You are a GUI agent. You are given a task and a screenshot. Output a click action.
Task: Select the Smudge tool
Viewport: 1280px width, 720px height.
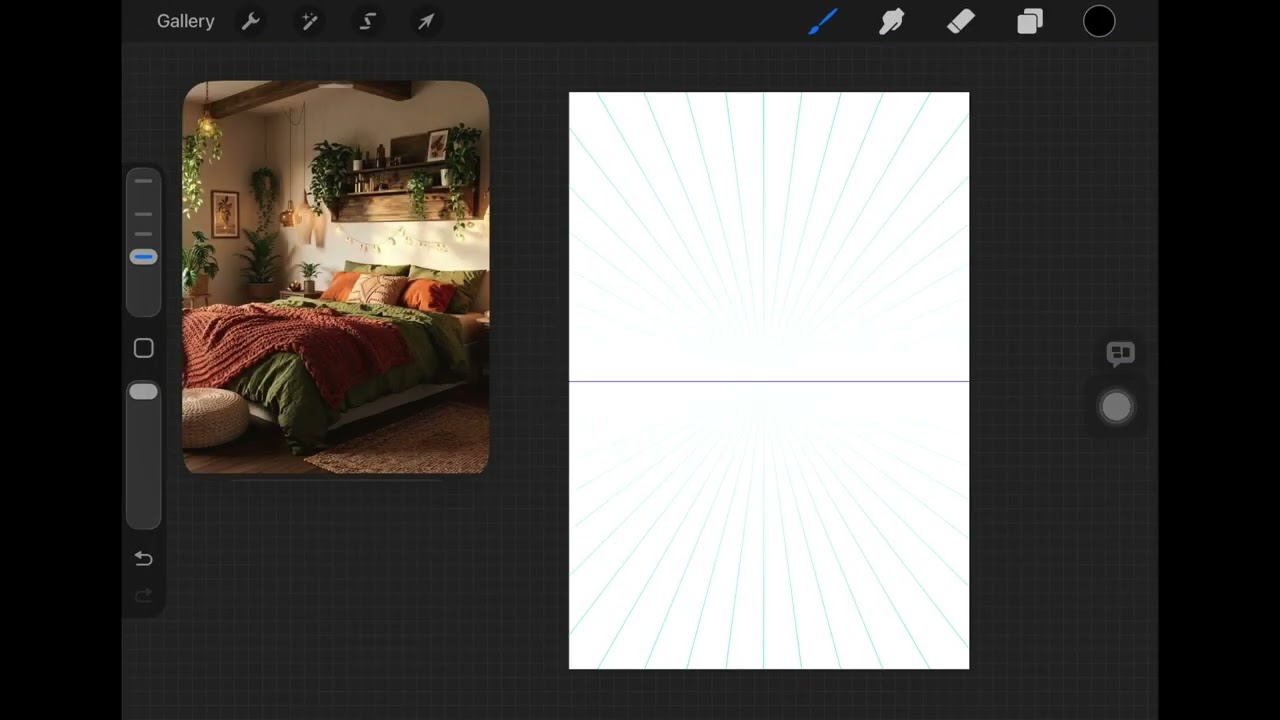click(891, 21)
